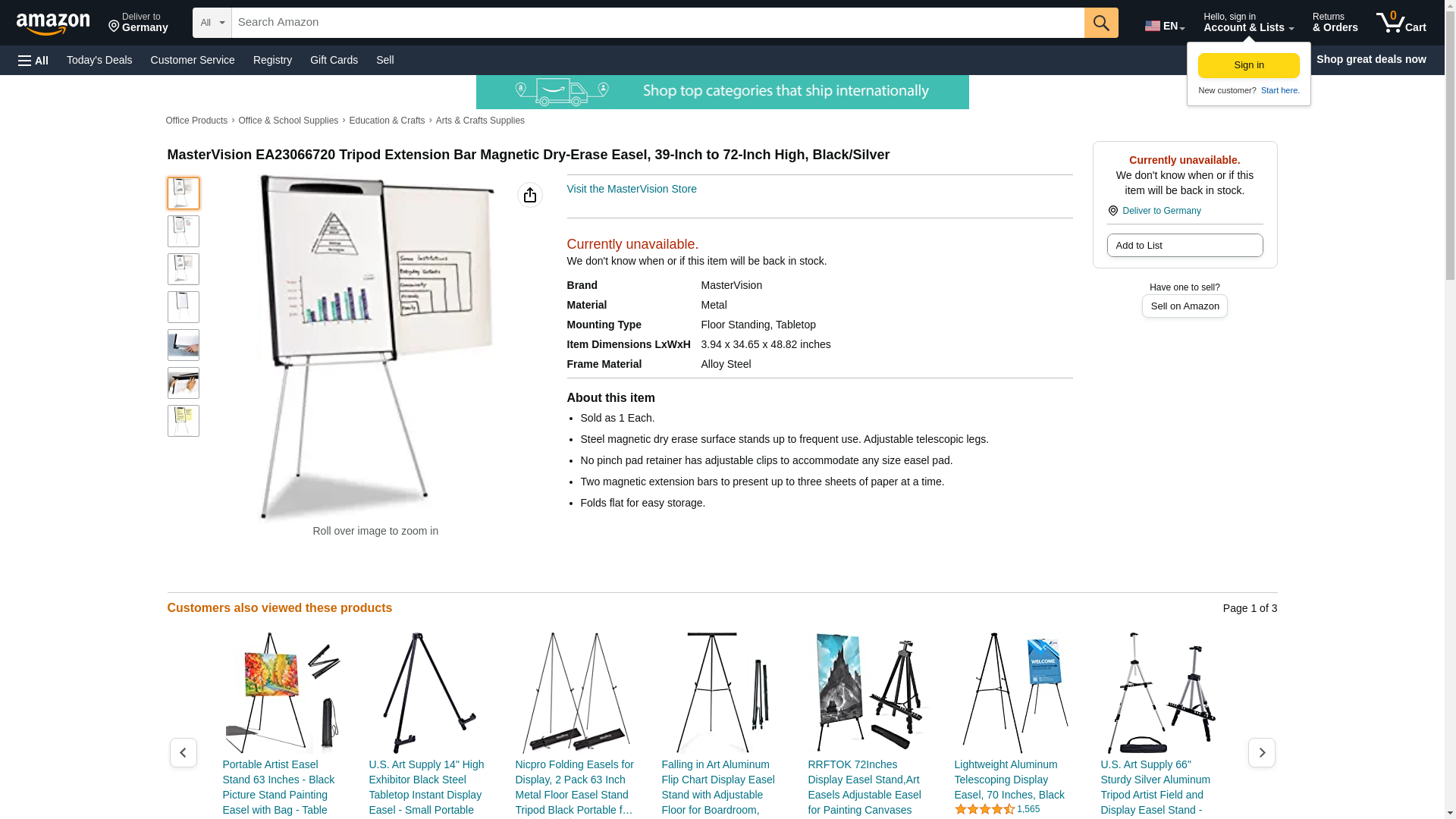Visit the MasterVision Store link
Viewport: 1456px width, 819px height.
pyautogui.click(x=632, y=189)
